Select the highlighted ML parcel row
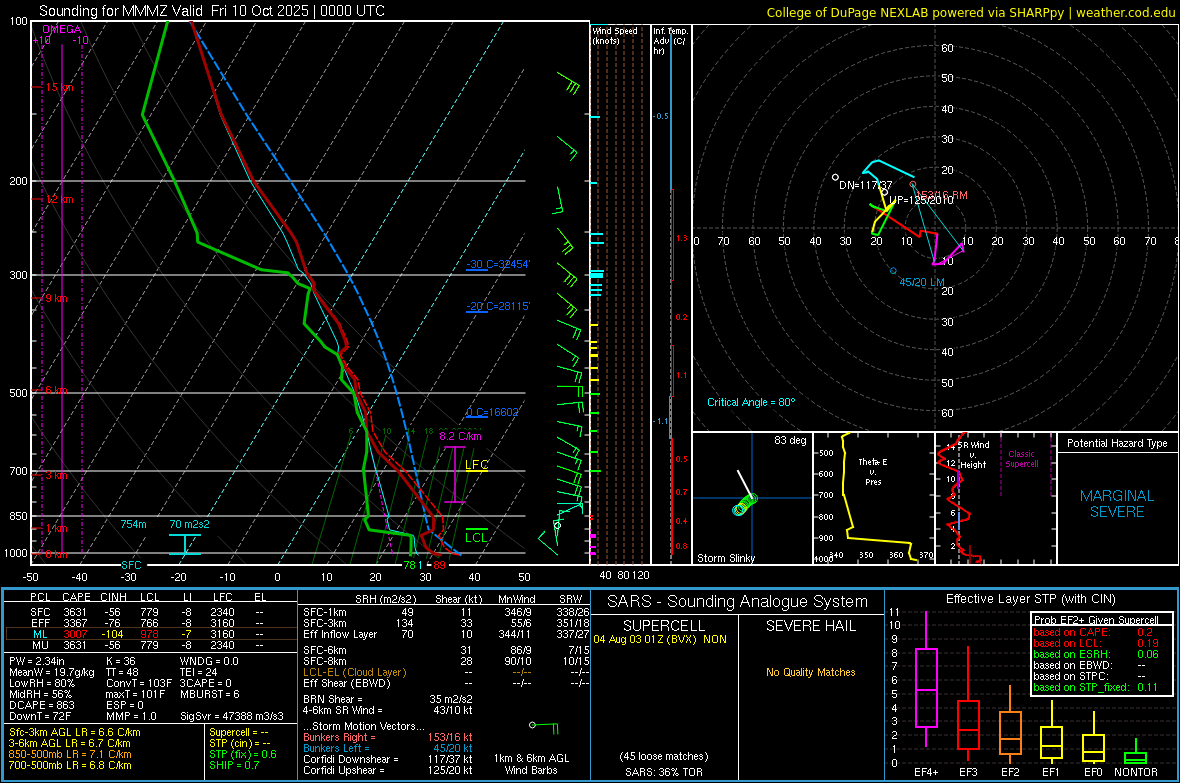 click(151, 634)
